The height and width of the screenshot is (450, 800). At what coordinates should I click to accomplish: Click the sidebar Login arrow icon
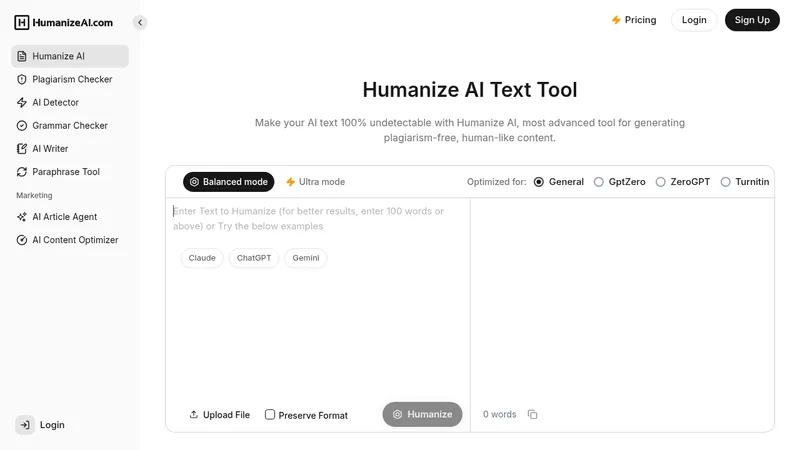coord(25,425)
